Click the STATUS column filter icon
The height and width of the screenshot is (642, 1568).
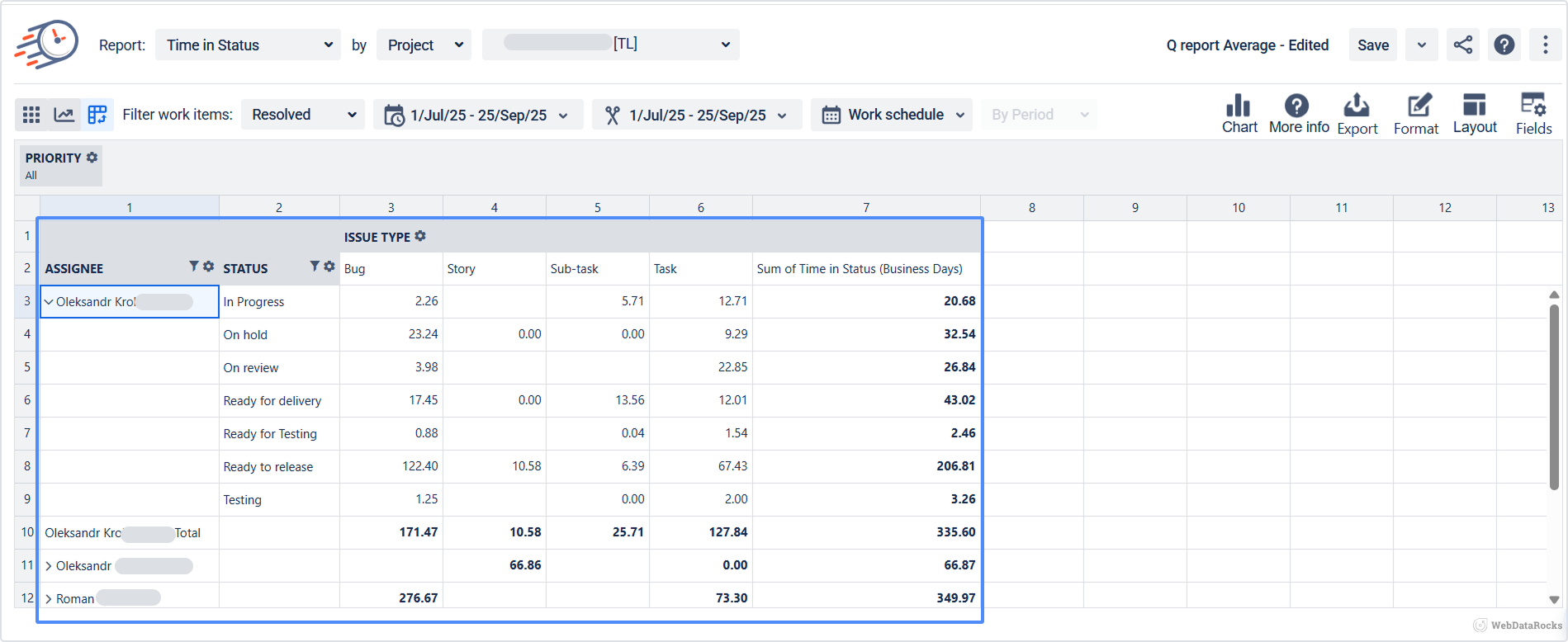315,267
